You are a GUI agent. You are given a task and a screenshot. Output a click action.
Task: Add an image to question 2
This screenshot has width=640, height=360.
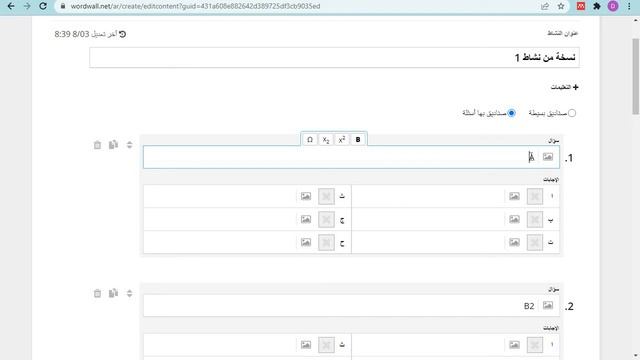click(548, 305)
